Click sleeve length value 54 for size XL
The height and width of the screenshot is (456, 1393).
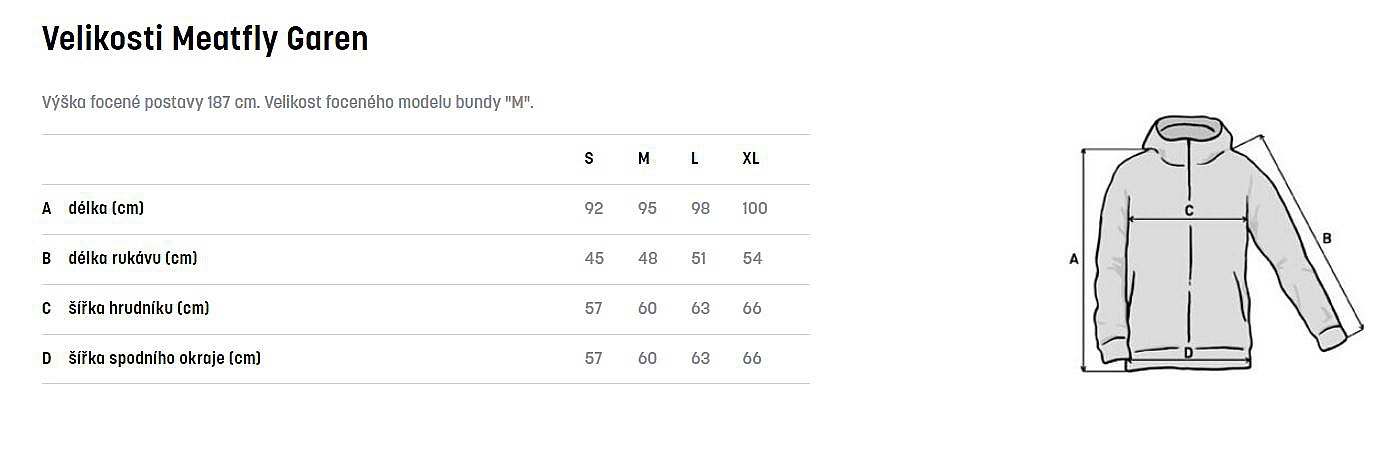tap(753, 259)
